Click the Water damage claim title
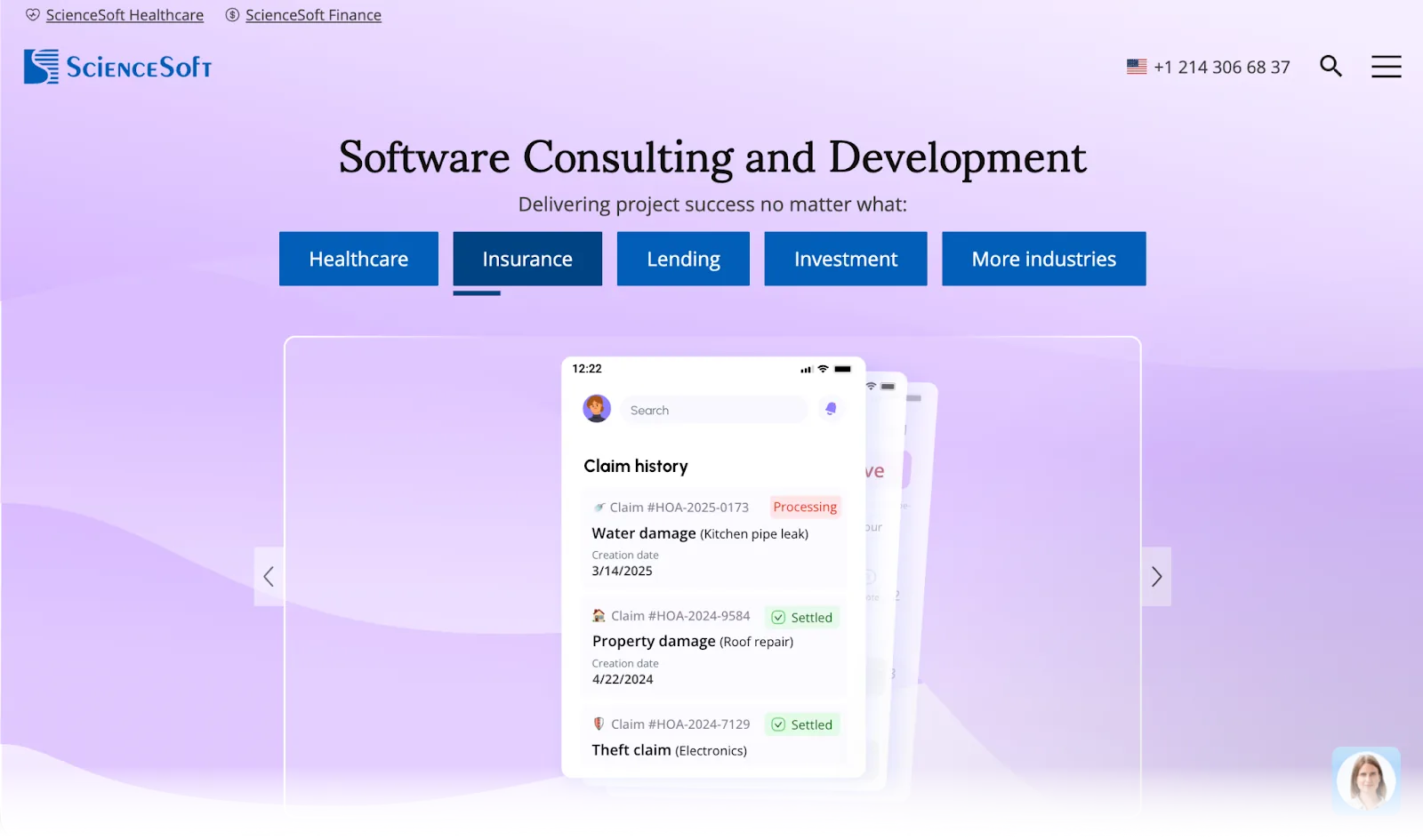This screenshot has height=840, width=1423. (644, 533)
